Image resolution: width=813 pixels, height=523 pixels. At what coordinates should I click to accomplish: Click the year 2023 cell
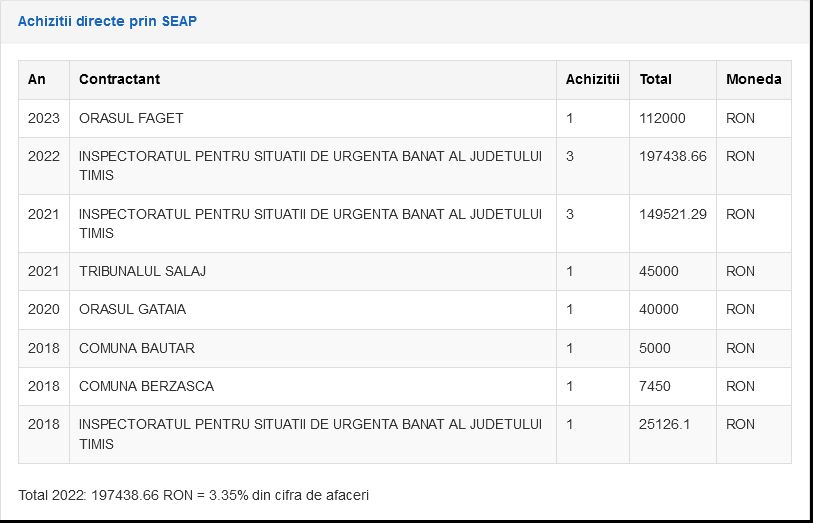pyautogui.click(x=44, y=118)
